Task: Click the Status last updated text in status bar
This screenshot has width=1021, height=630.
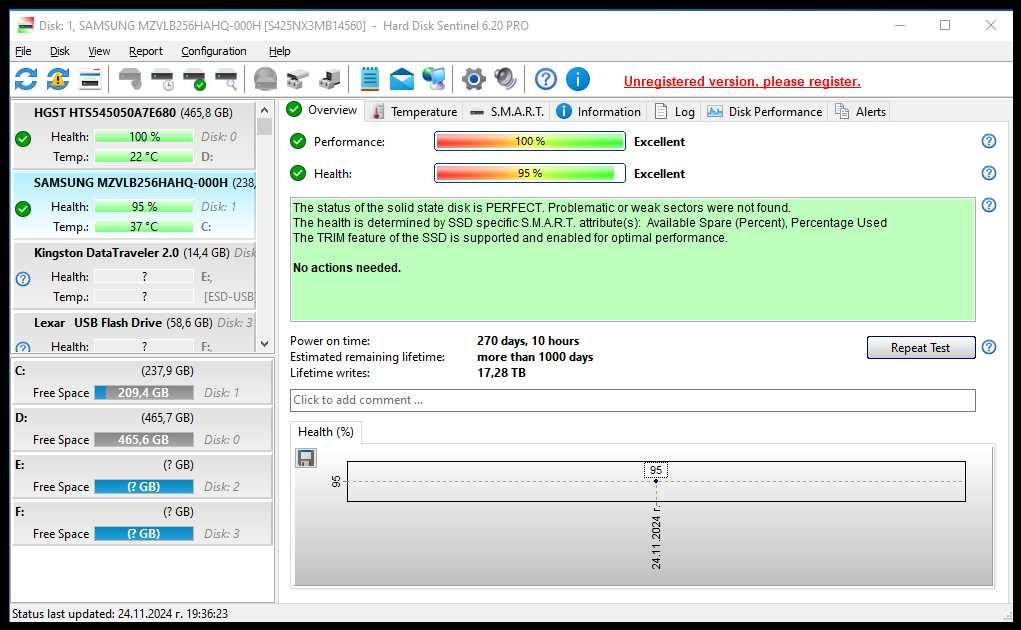Action: click(120, 613)
